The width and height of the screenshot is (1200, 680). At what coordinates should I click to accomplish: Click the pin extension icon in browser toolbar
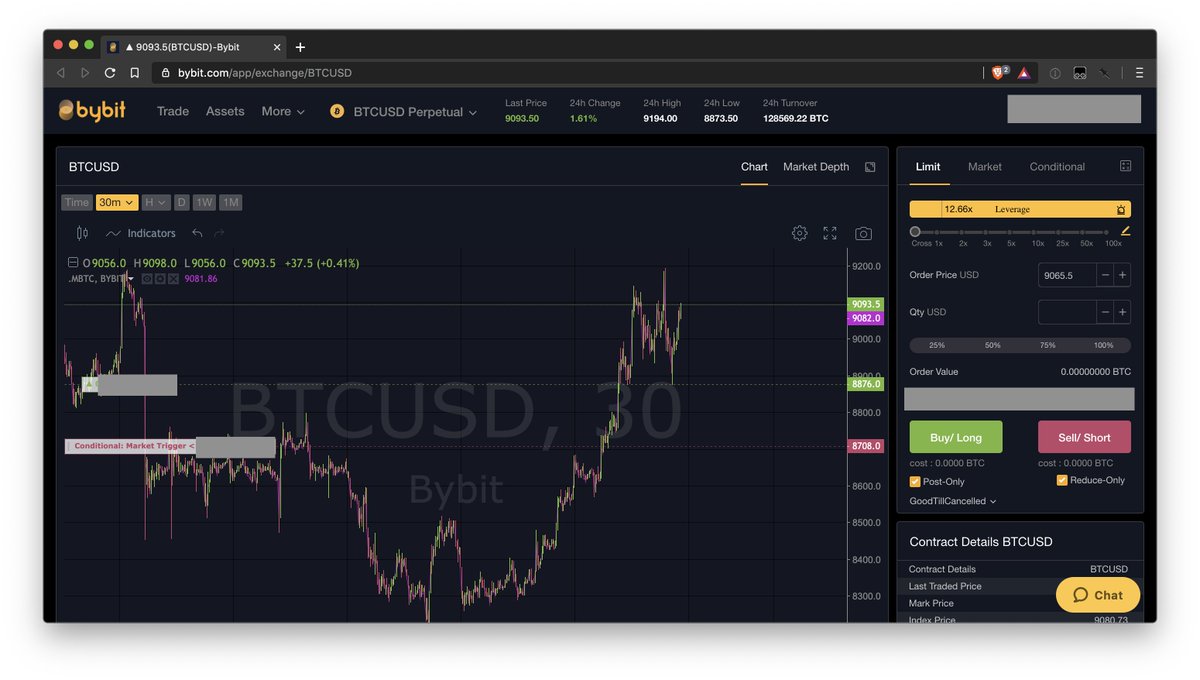tap(1105, 73)
